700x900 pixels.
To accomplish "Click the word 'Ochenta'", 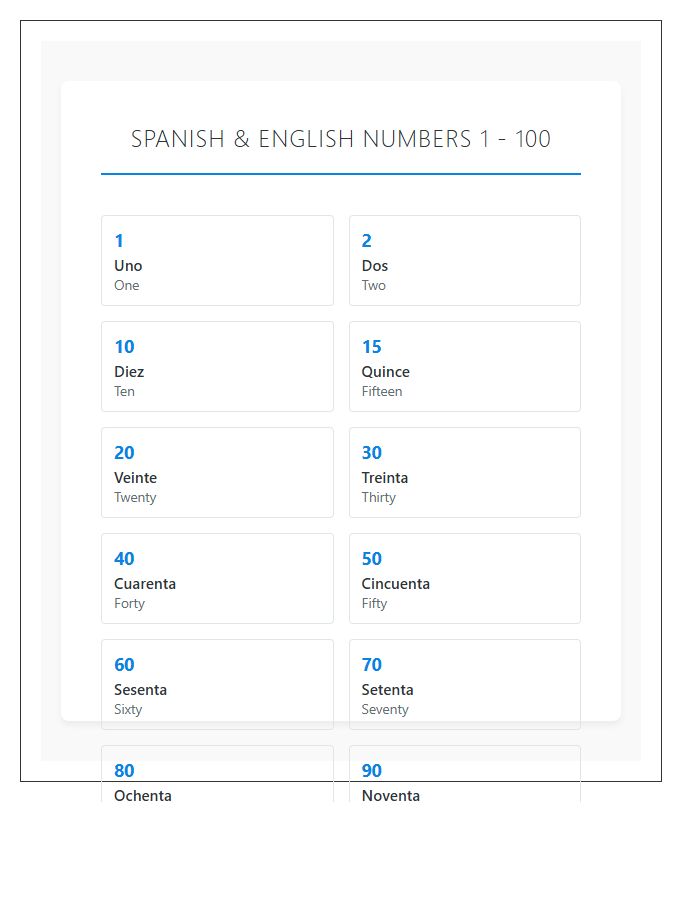I will (x=143, y=796).
